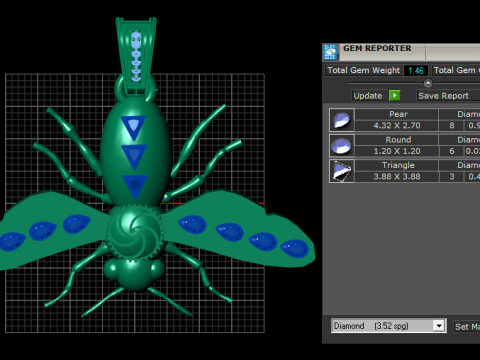Select the Round gem shape icon
Screen dimensions: 480x360
[342, 146]
